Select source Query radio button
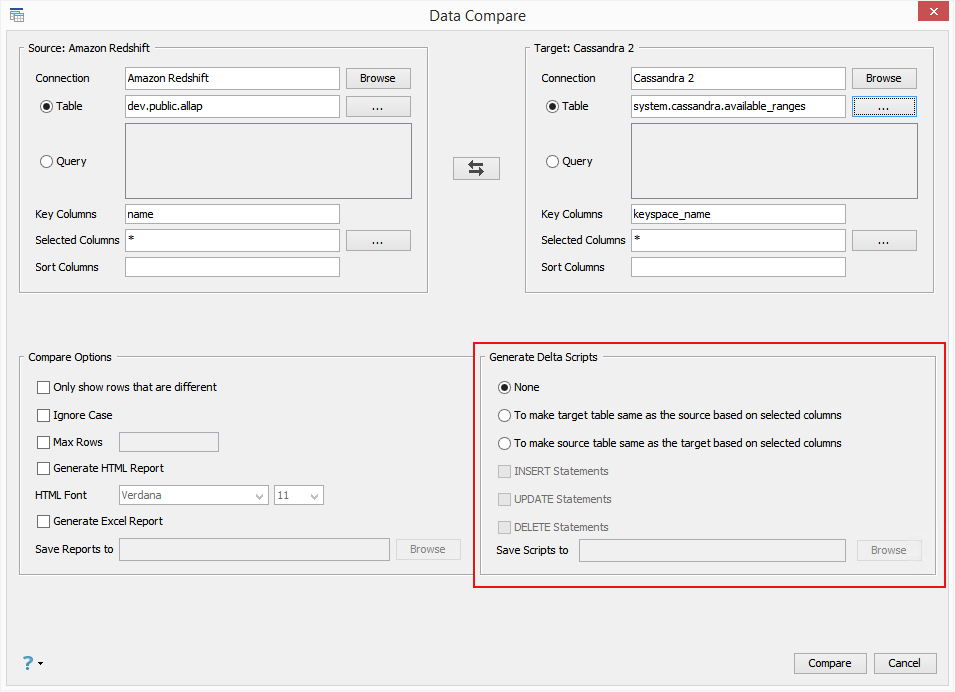Viewport: 955px width, 692px height. tap(46, 162)
